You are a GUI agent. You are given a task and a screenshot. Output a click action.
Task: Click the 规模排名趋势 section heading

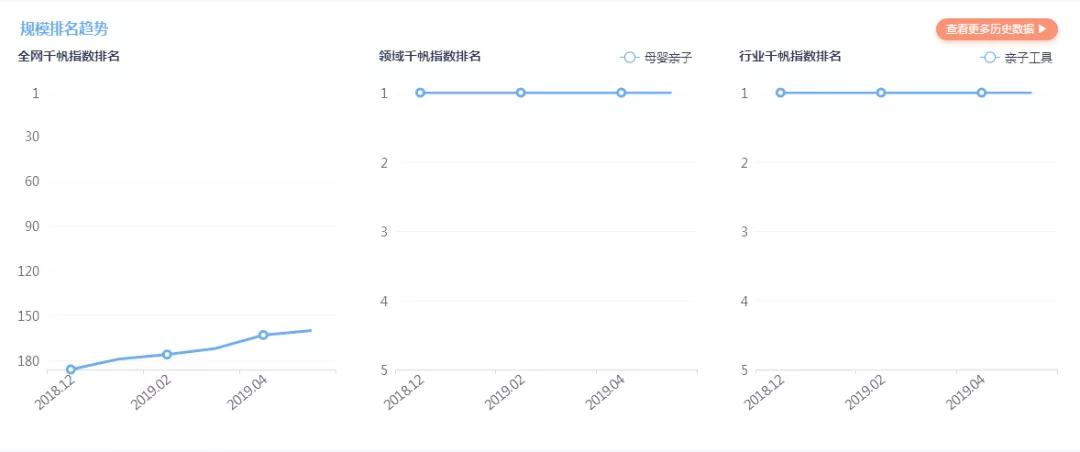(x=64, y=29)
